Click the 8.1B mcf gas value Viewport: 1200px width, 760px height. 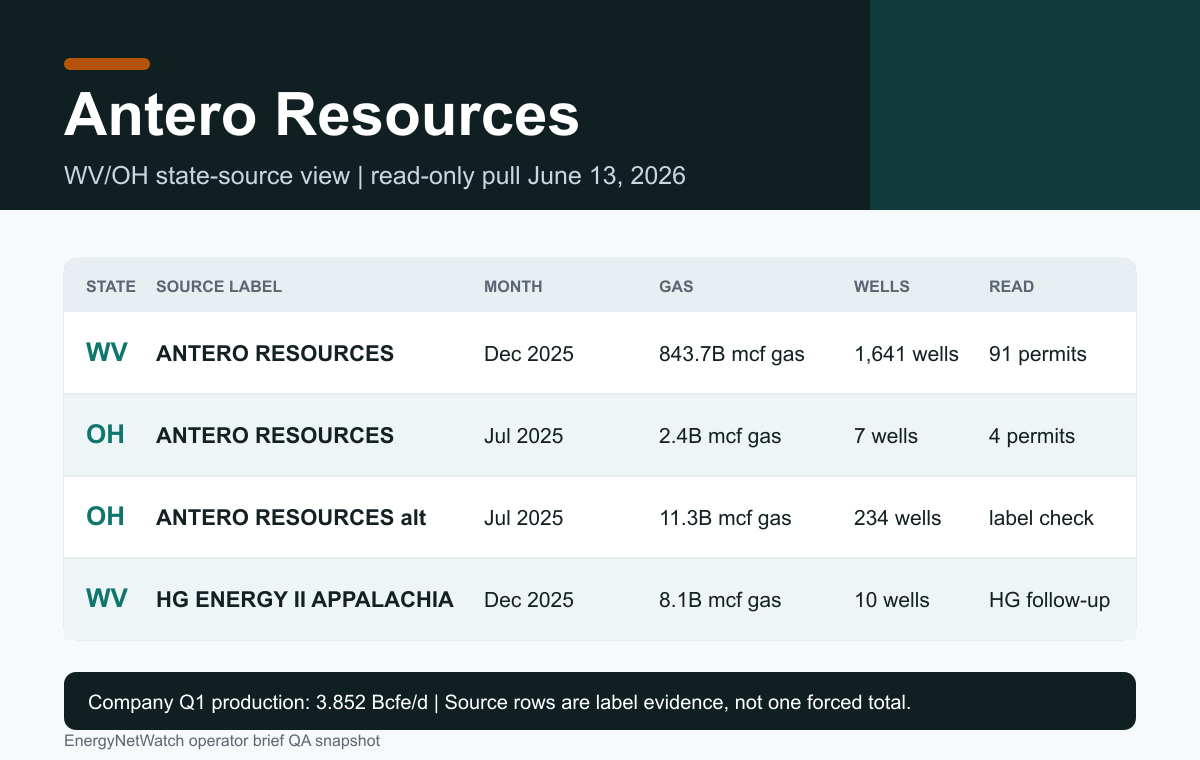point(720,600)
